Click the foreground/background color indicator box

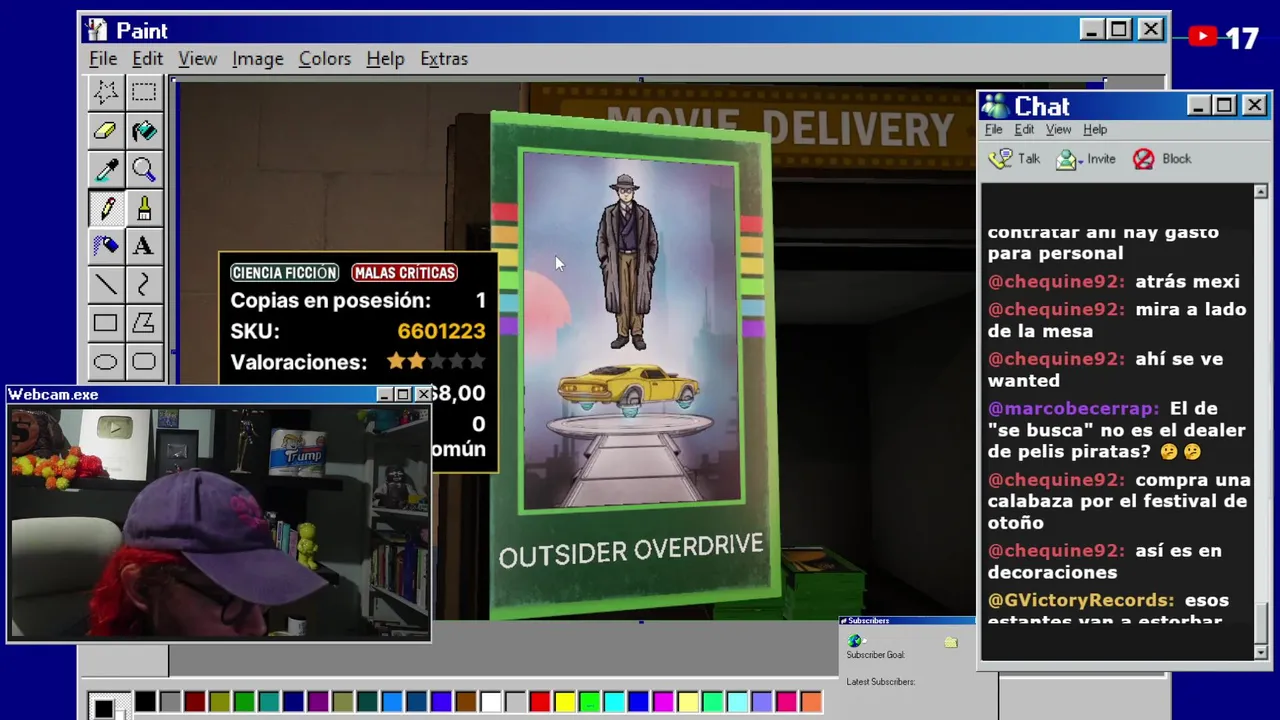[108, 705]
